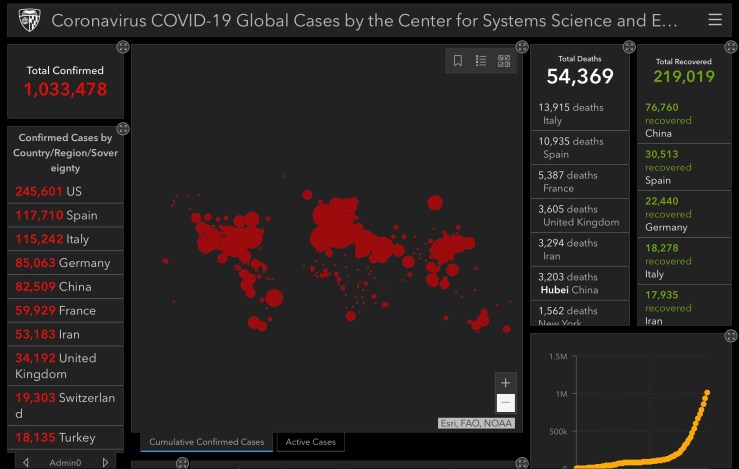Click the Johns Hopkins shield logo

[29, 20]
